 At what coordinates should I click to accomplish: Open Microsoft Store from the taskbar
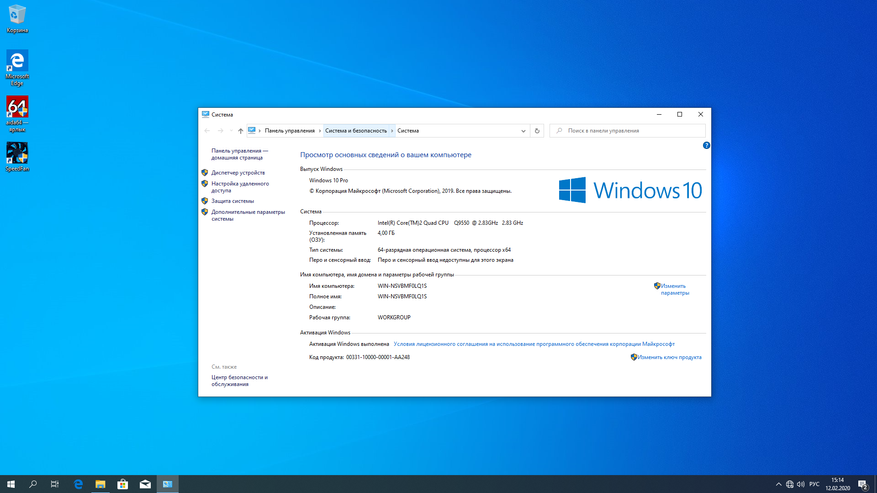[x=123, y=484]
